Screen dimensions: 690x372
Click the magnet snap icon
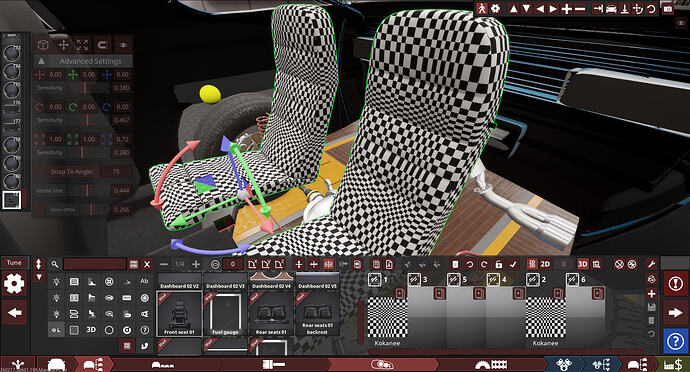click(102, 45)
